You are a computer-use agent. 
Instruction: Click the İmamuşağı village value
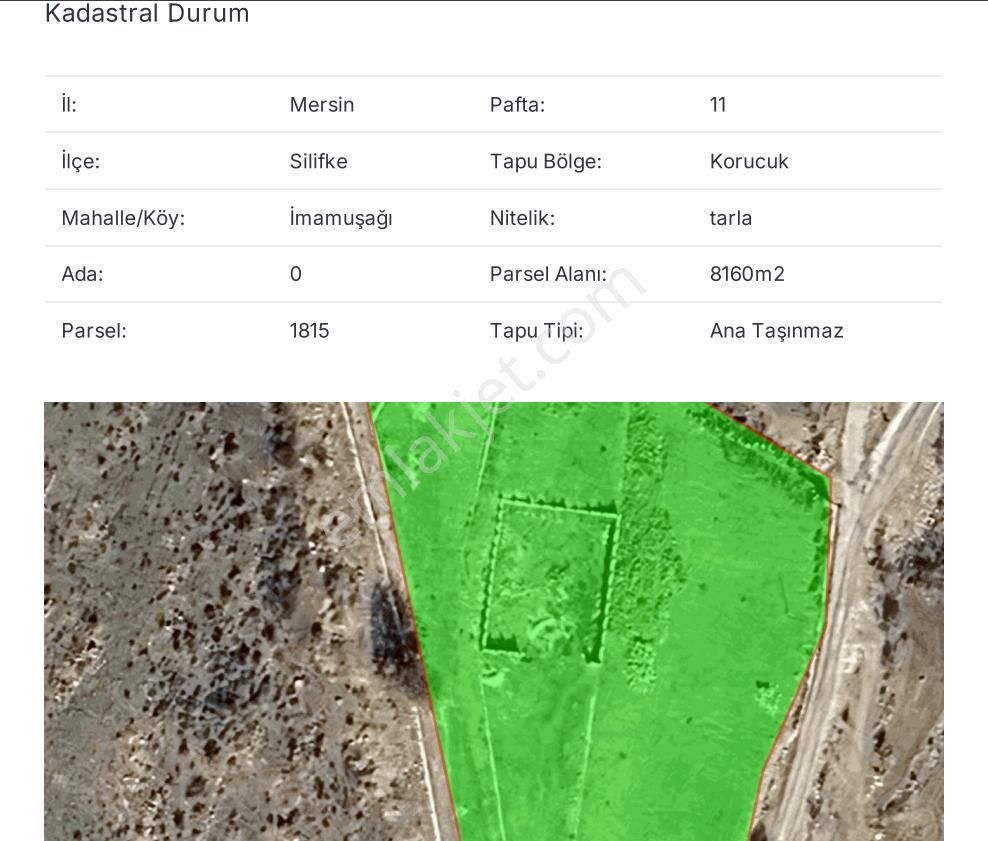pyautogui.click(x=341, y=218)
